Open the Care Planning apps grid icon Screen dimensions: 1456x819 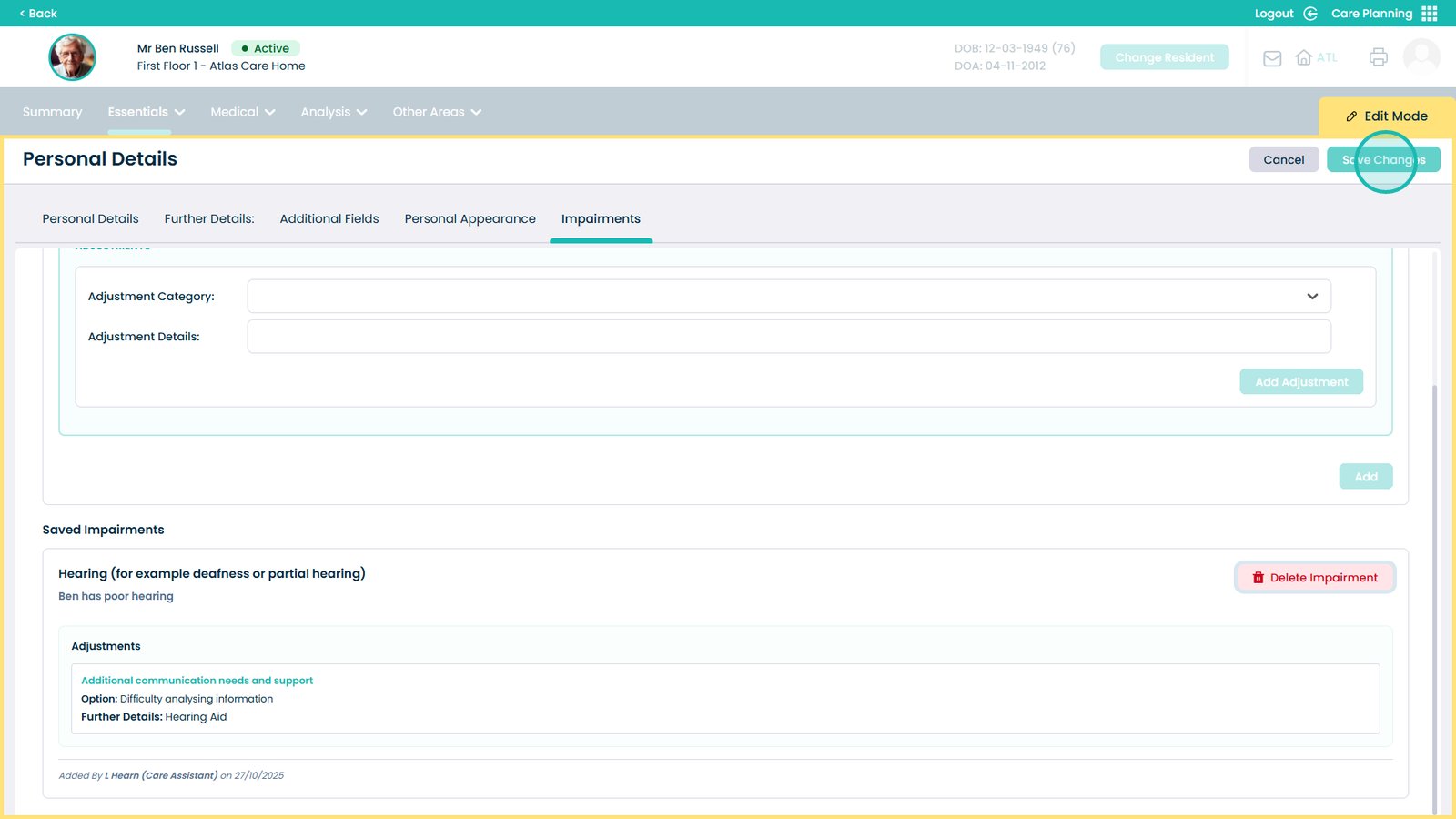[1430, 14]
